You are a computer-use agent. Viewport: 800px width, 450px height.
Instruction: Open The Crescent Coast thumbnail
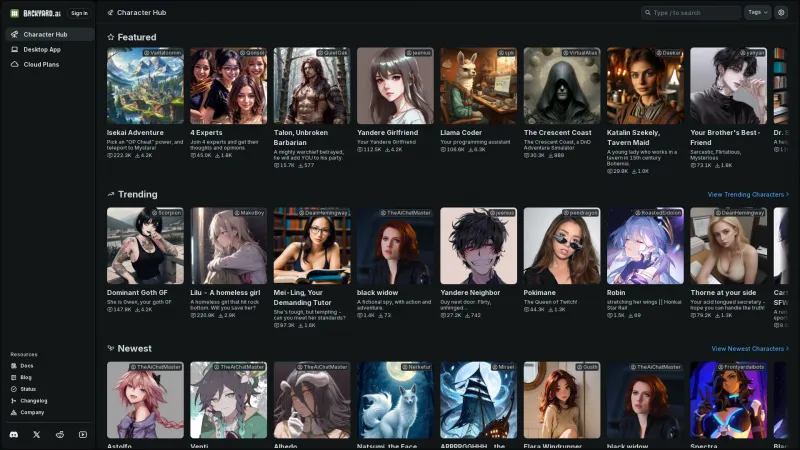pos(562,86)
